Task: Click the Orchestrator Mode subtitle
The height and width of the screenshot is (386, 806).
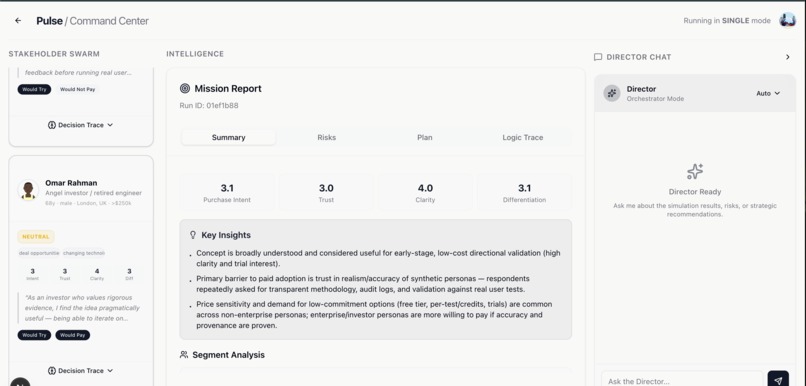Action: point(655,99)
